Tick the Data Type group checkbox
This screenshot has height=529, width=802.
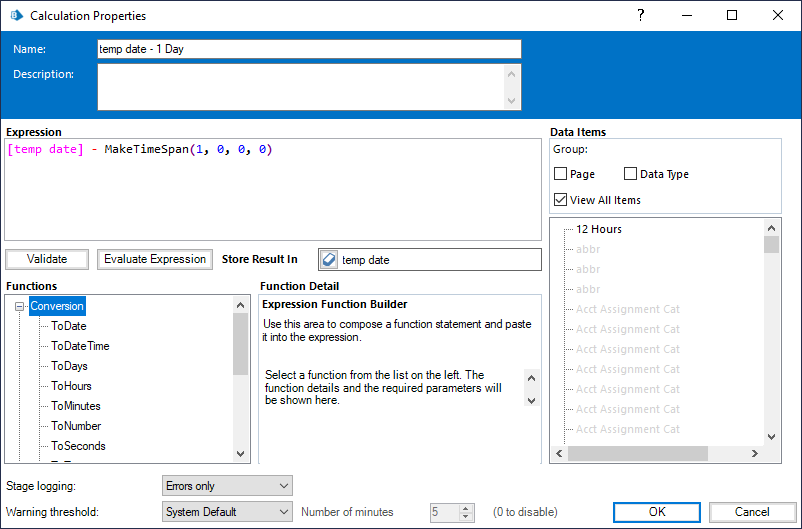pyautogui.click(x=630, y=174)
